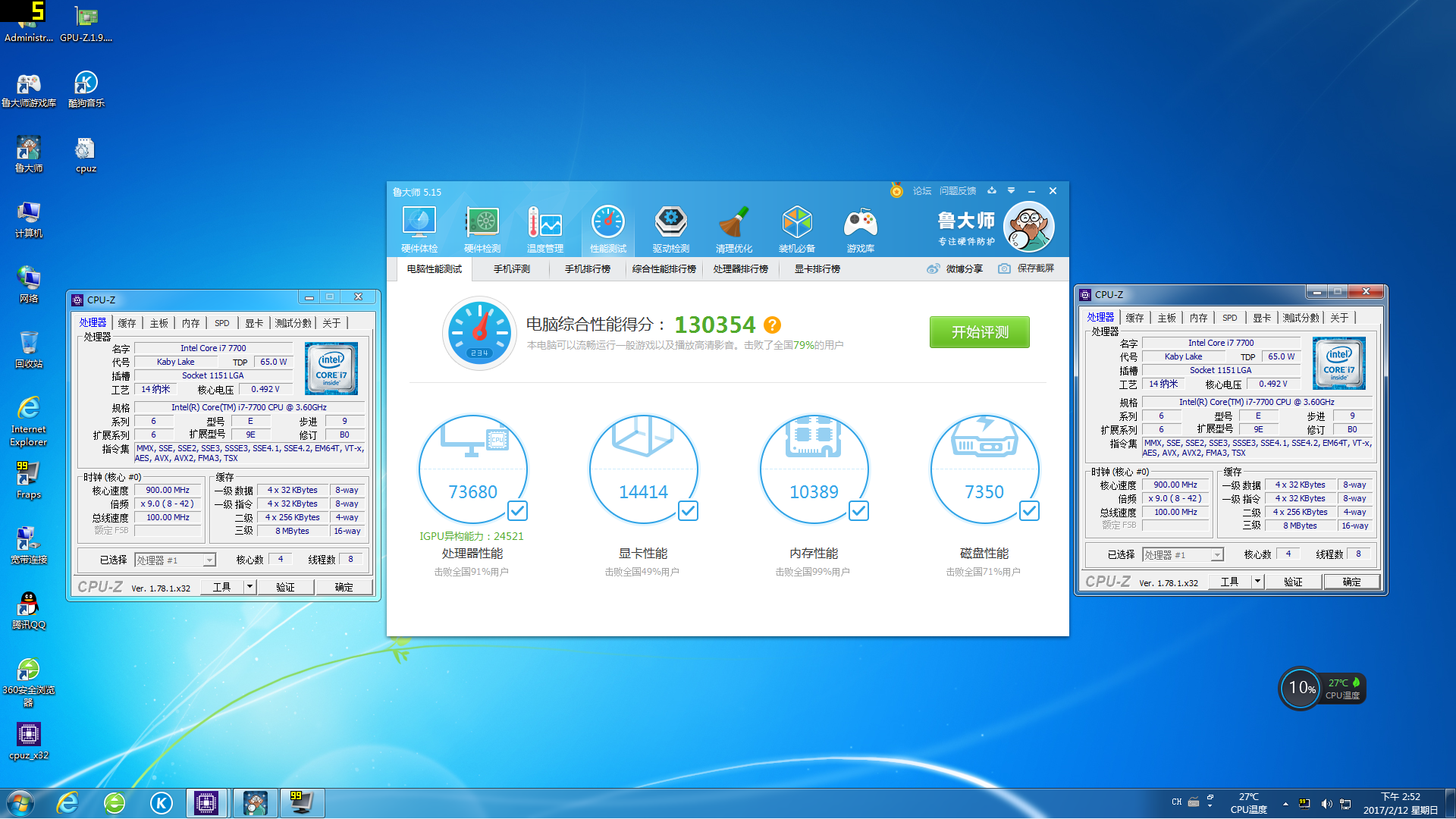Click 保存截屏 link
The width and height of the screenshot is (1456, 819).
pos(1026,269)
